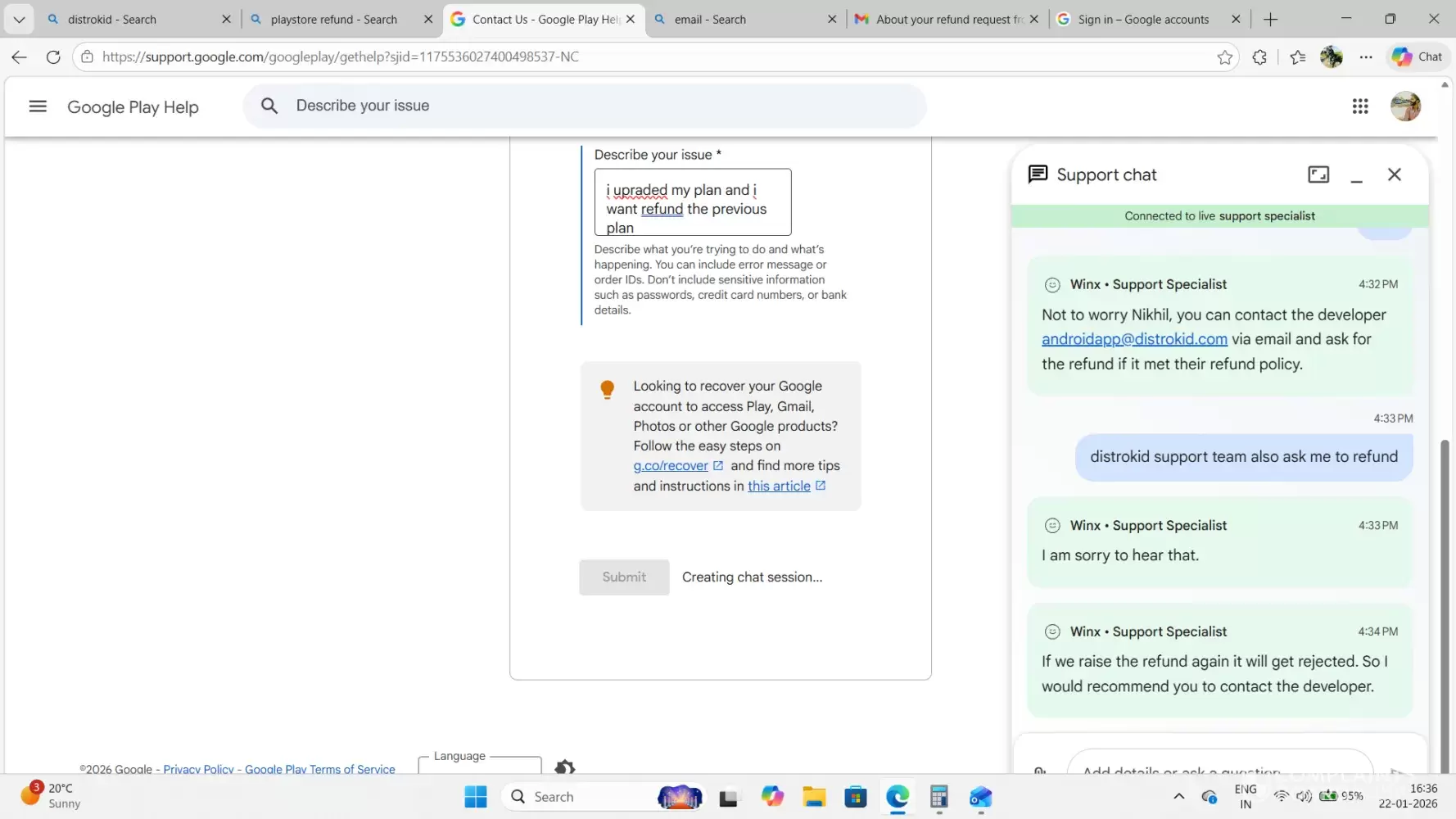This screenshot has height=819, width=1456.
Task: Refresh the current page
Action: [x=53, y=57]
